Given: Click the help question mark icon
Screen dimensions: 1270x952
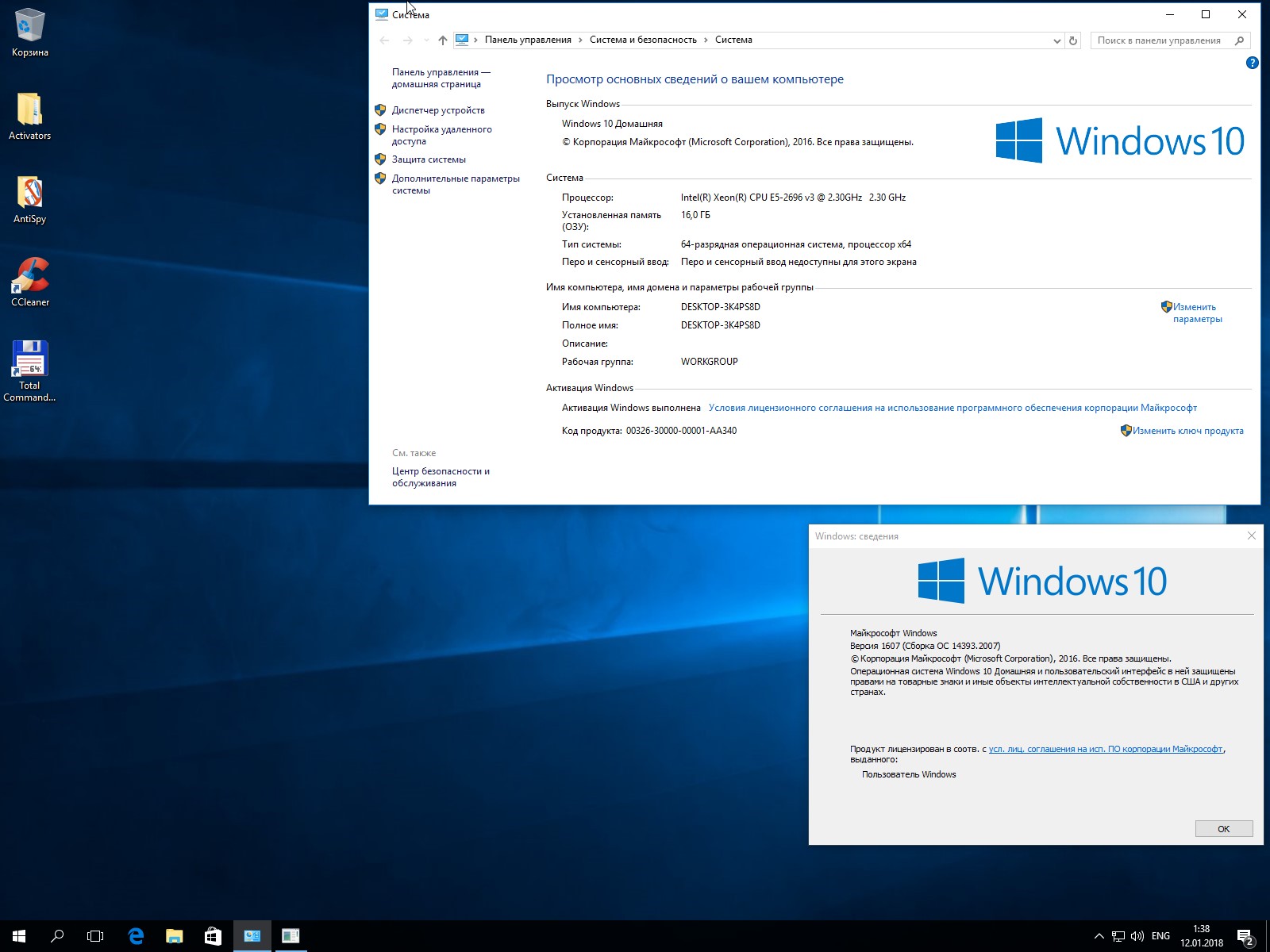Looking at the screenshot, I should pyautogui.click(x=1252, y=63).
